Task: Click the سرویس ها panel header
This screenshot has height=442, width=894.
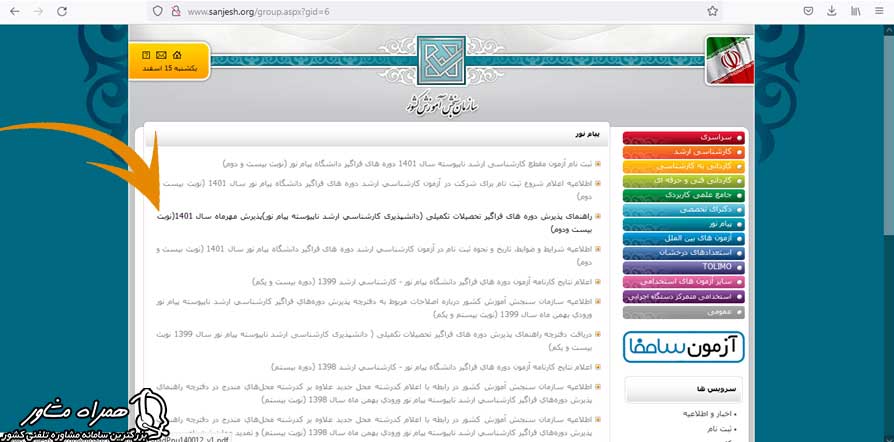Action: (684, 390)
